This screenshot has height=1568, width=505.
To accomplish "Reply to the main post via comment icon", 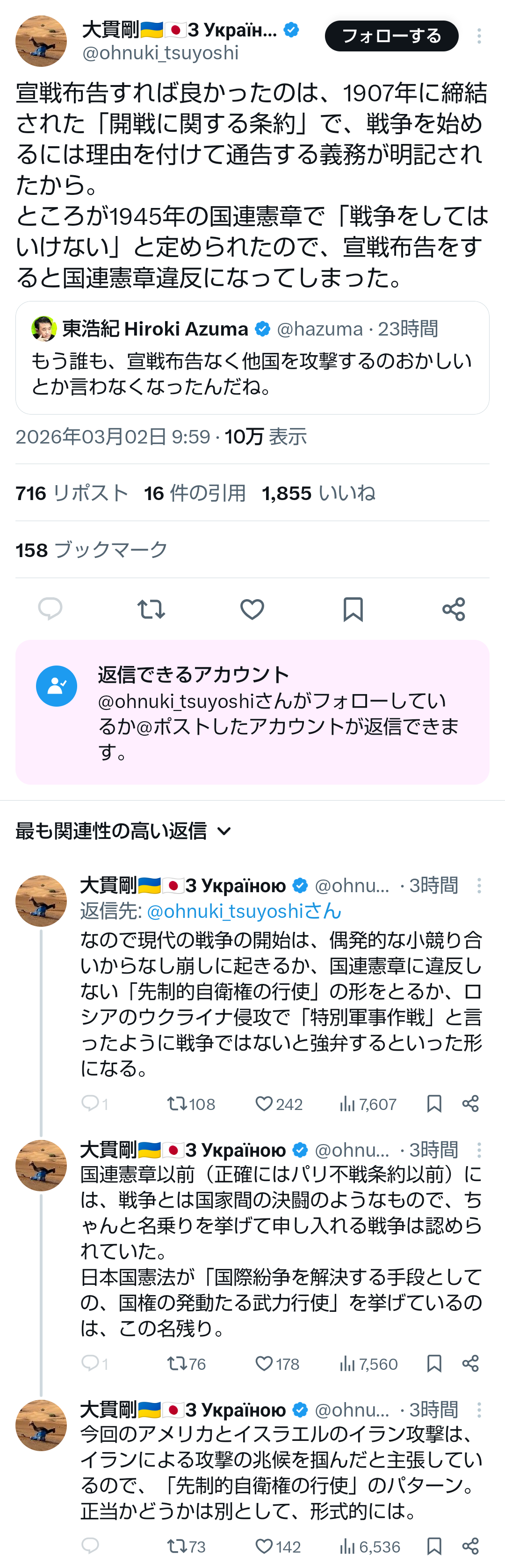I will (50, 609).
